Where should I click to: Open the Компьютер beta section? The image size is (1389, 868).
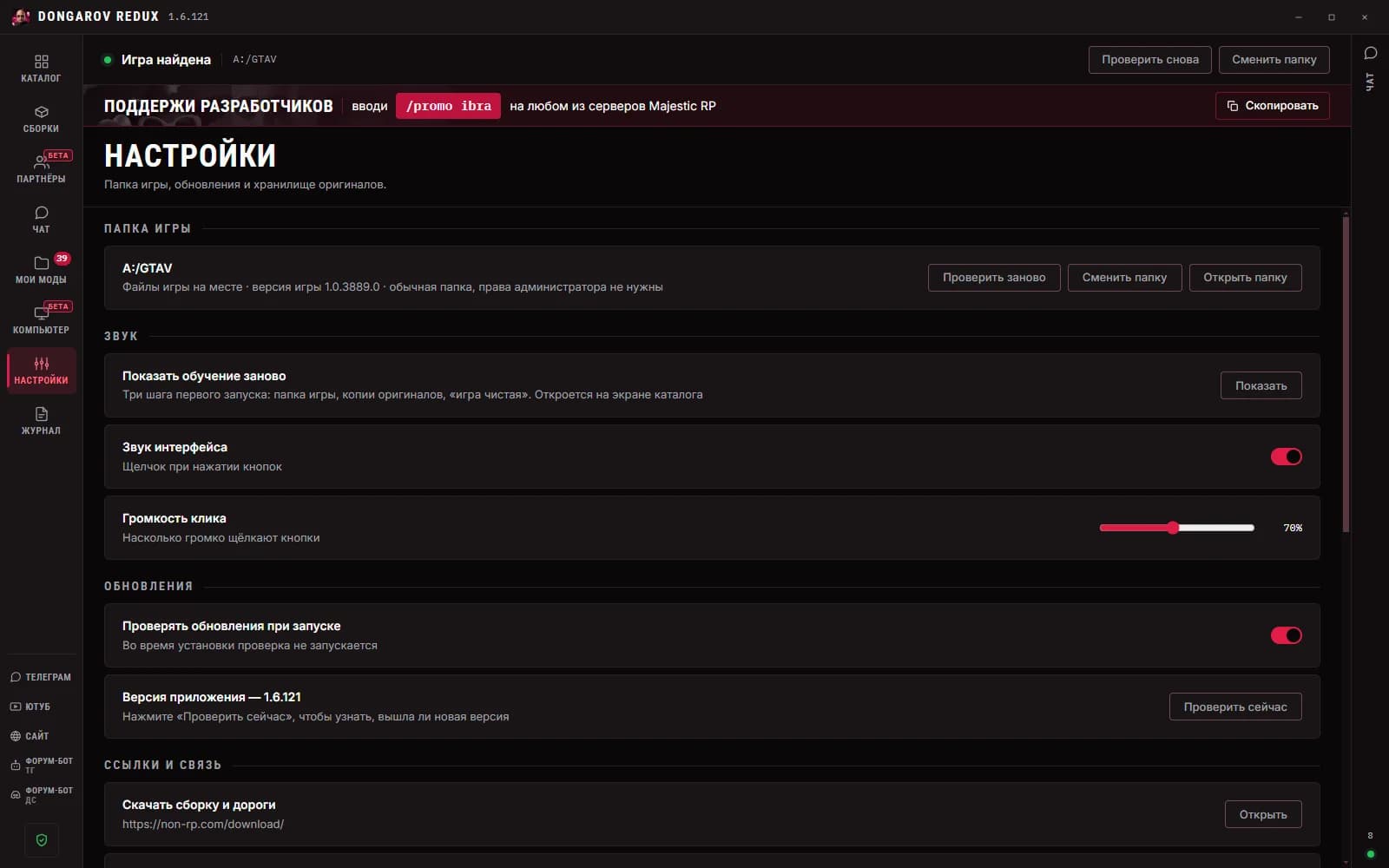[x=41, y=320]
